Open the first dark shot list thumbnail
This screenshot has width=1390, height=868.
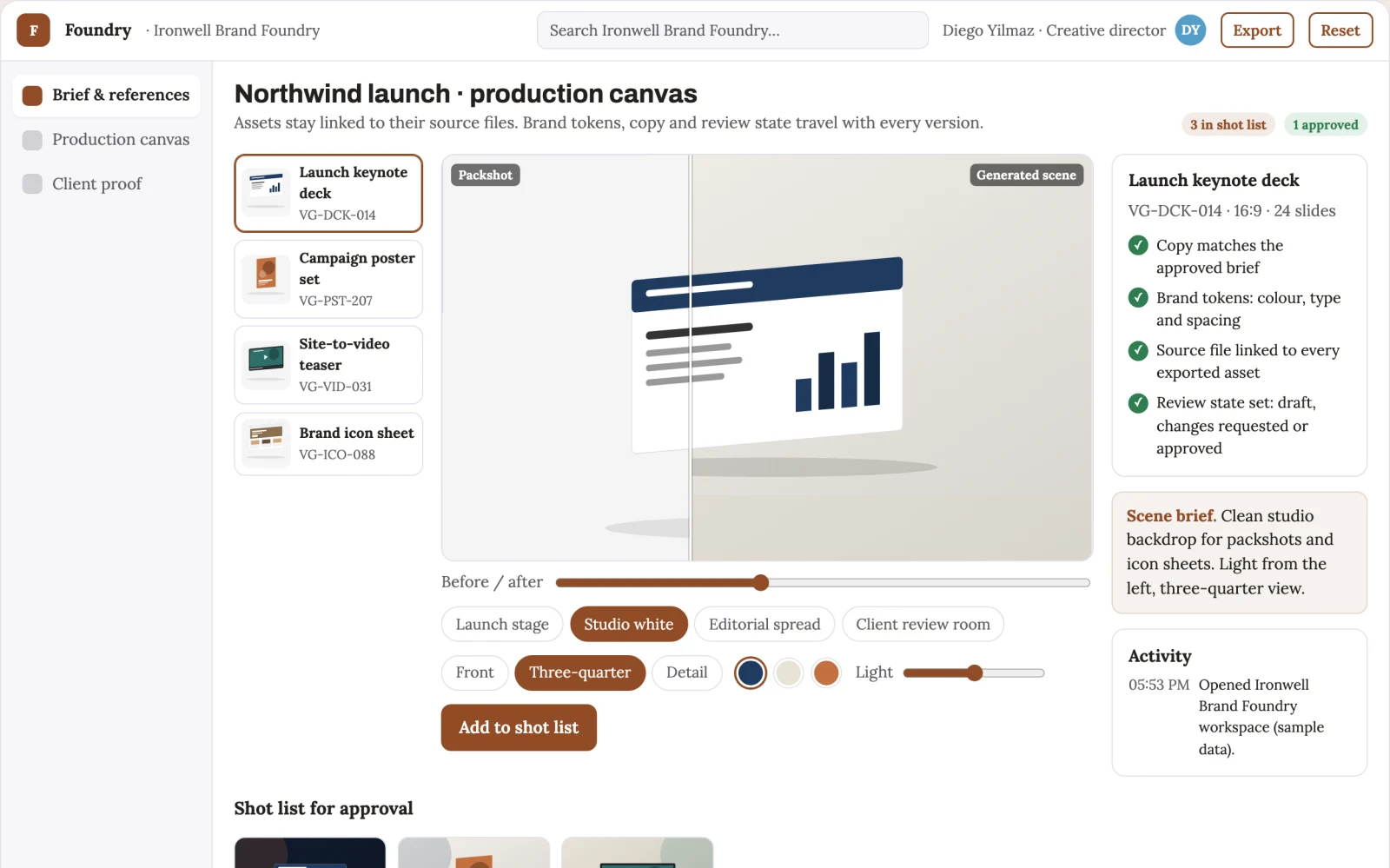(310, 852)
